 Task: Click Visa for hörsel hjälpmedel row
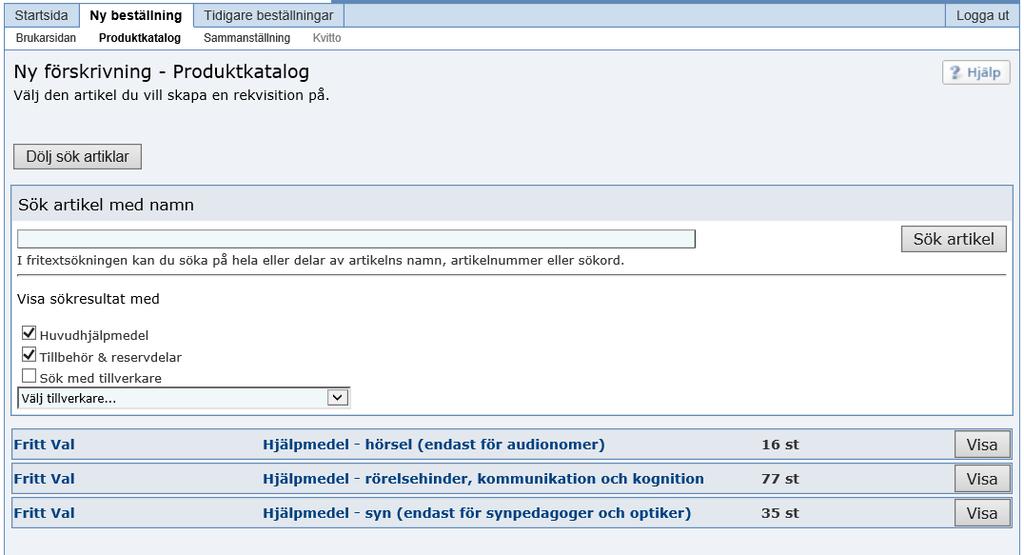[982, 445]
